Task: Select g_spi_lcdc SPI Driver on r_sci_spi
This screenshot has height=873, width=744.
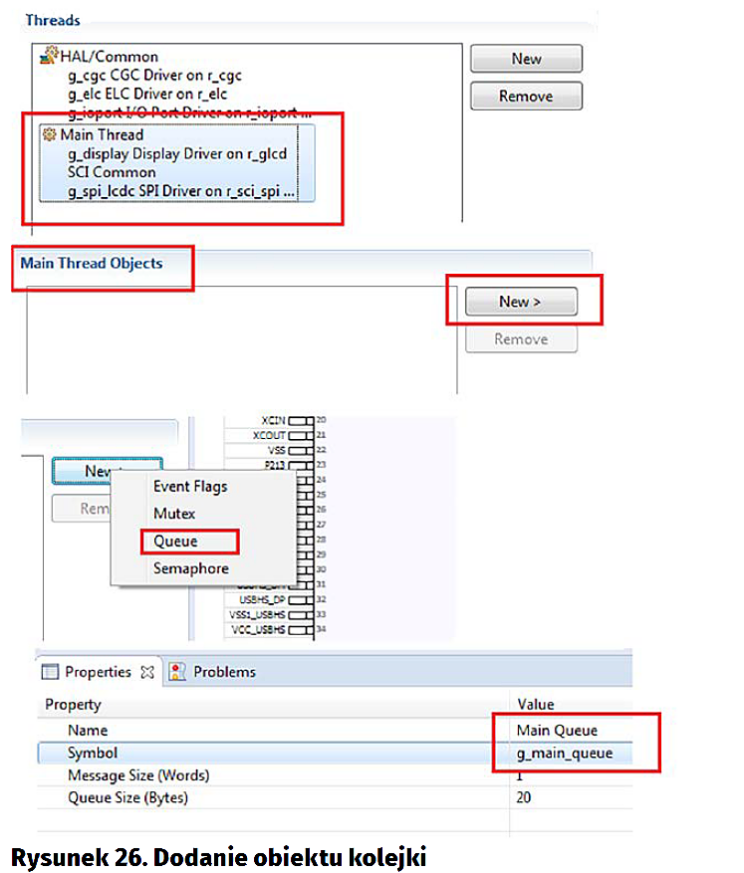Action: tap(180, 191)
